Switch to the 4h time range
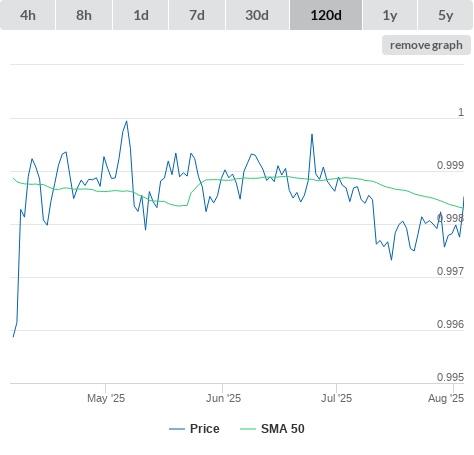Screen dimensions: 474x455 click(x=28, y=15)
